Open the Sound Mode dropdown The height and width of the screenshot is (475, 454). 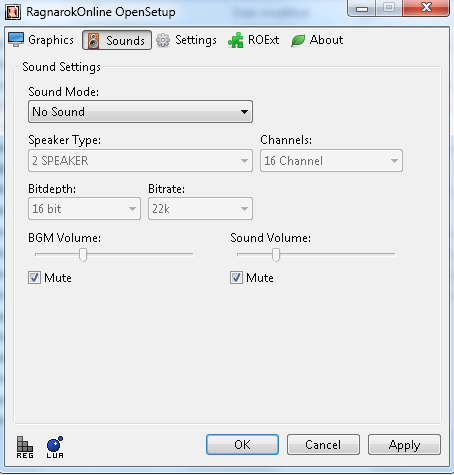[140, 112]
